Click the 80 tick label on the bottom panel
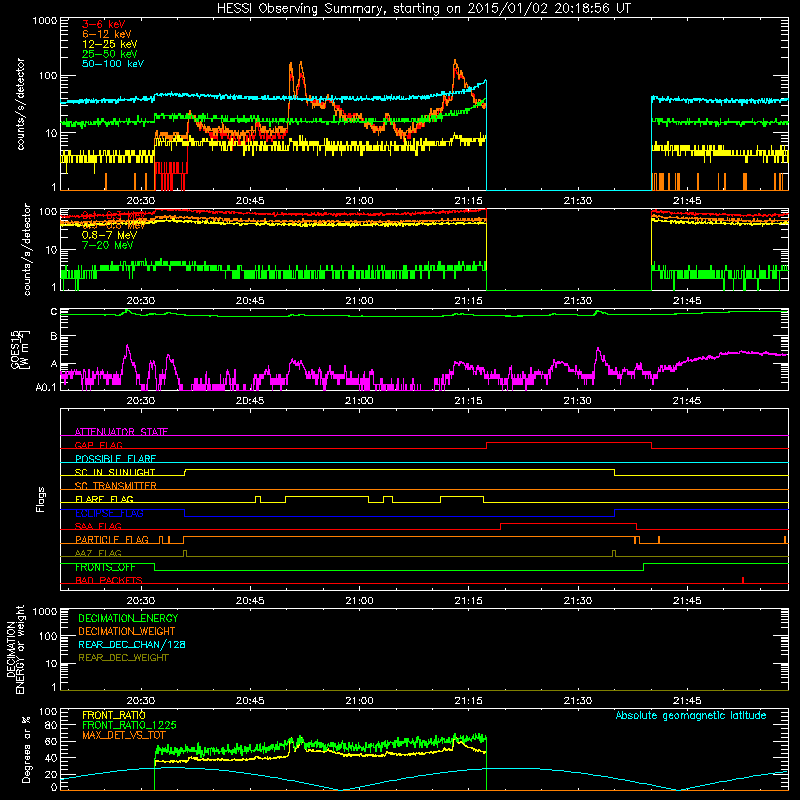 tap(51, 725)
